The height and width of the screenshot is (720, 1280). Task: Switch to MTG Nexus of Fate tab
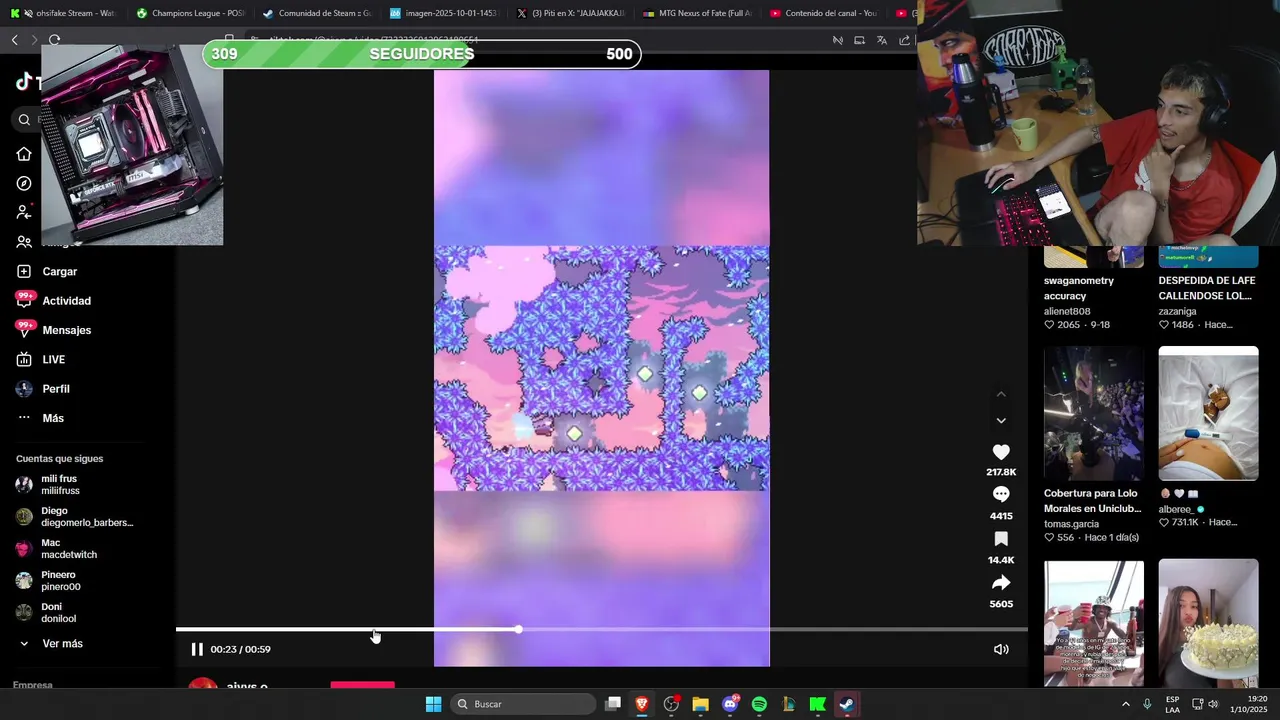click(697, 13)
